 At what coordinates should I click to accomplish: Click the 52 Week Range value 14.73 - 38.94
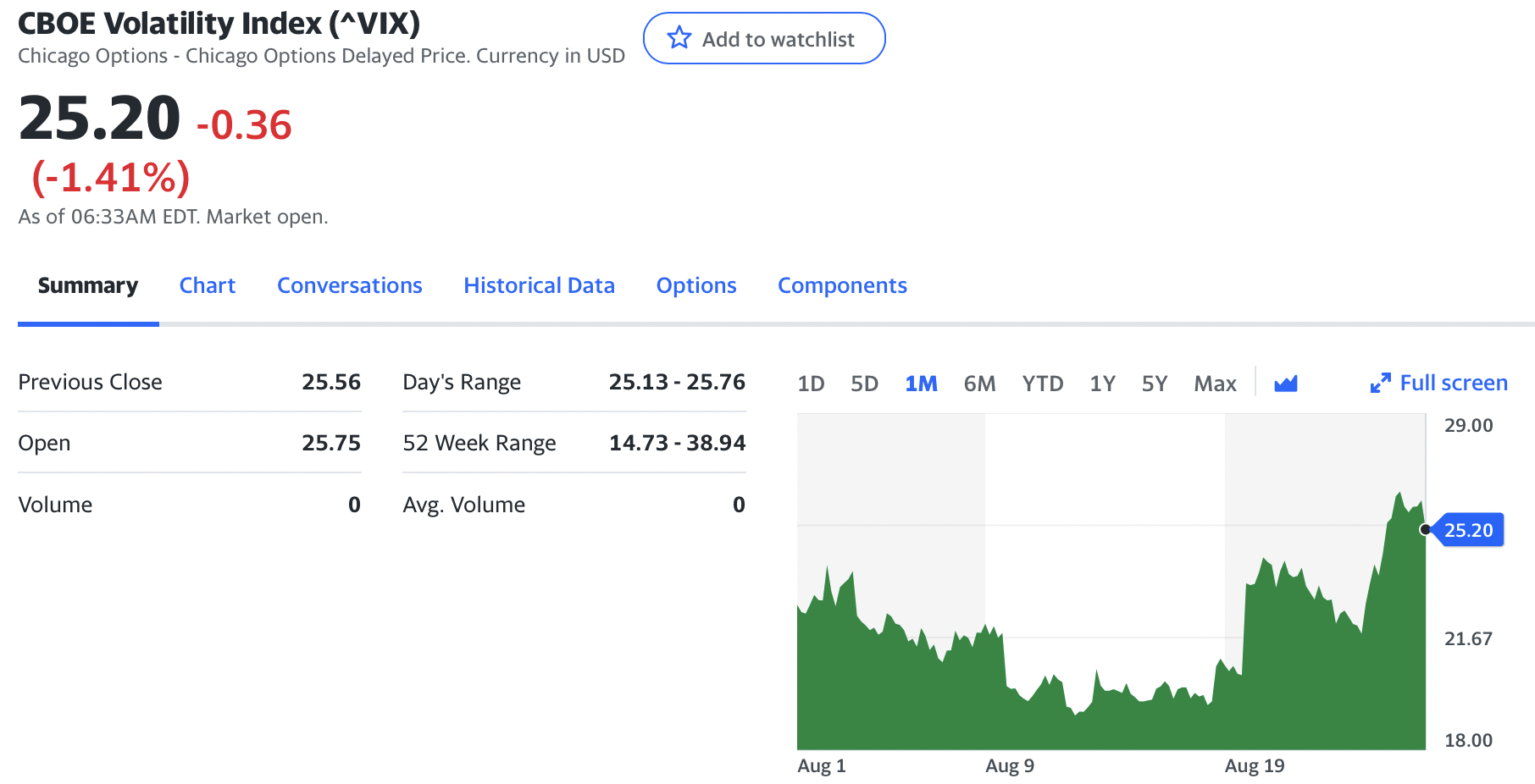coord(677,443)
